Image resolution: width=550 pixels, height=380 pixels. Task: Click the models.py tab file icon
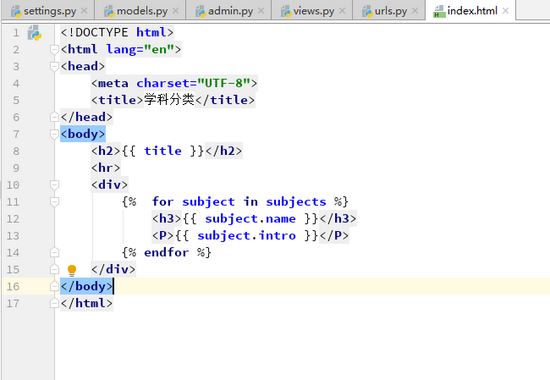pos(109,12)
